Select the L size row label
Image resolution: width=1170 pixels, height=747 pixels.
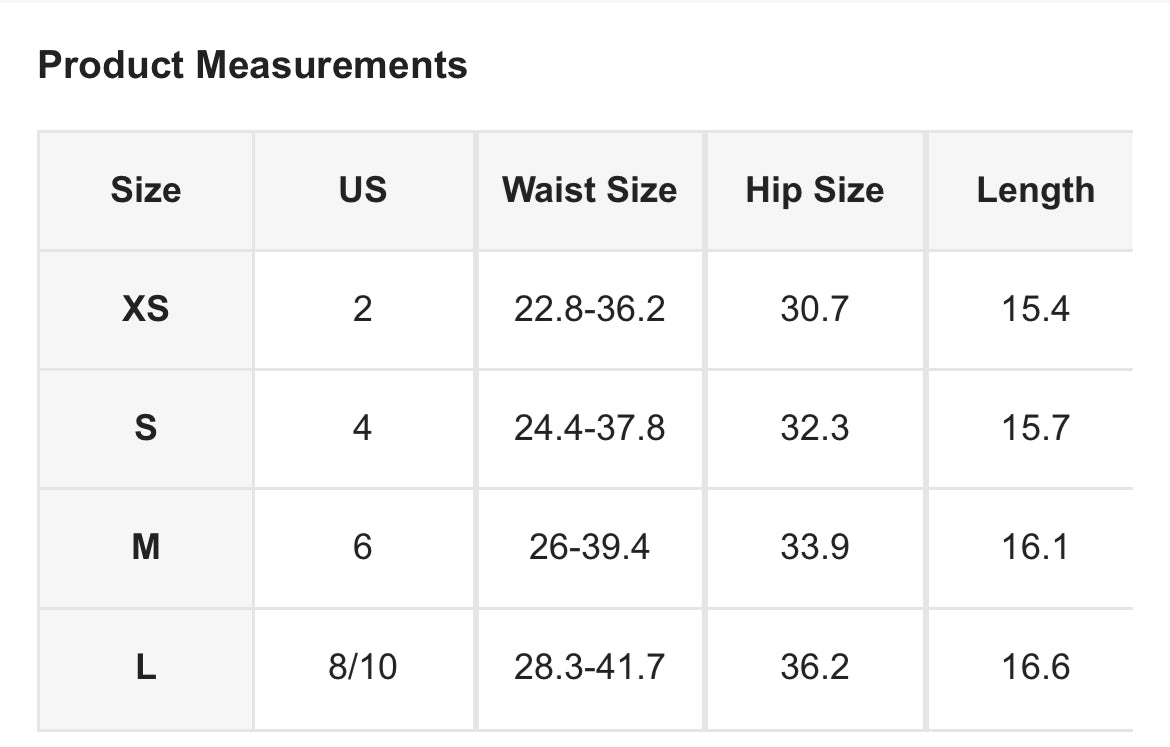tap(146, 666)
